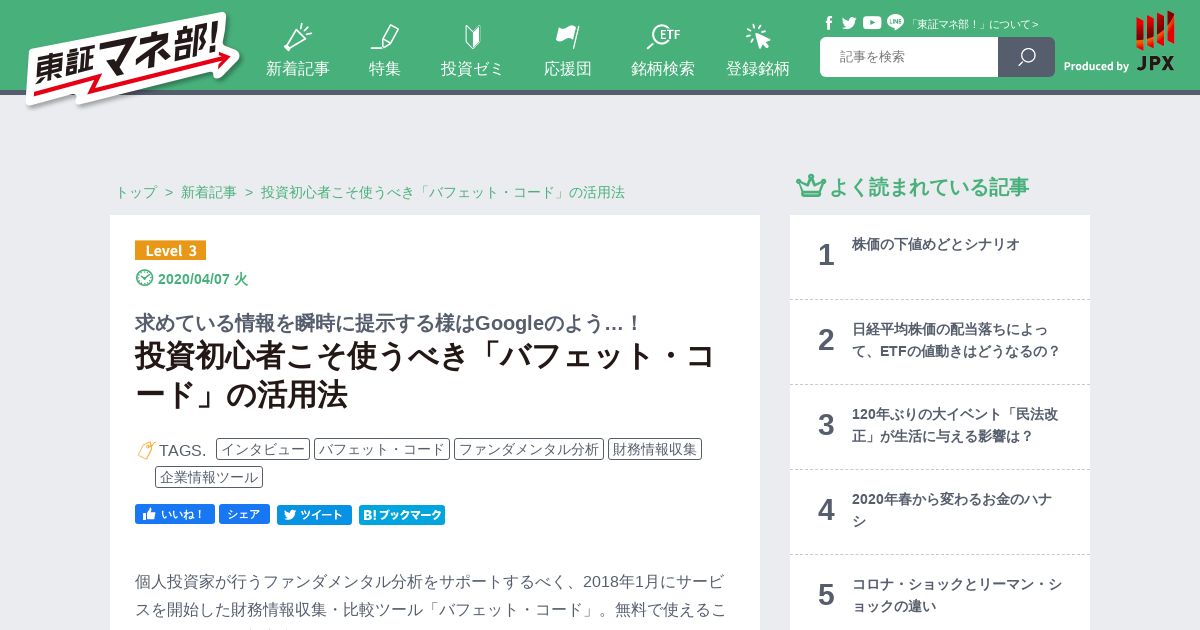This screenshot has width=1200, height=630.
Task: Click the 東証マネ部! site logo
Action: [x=133, y=58]
